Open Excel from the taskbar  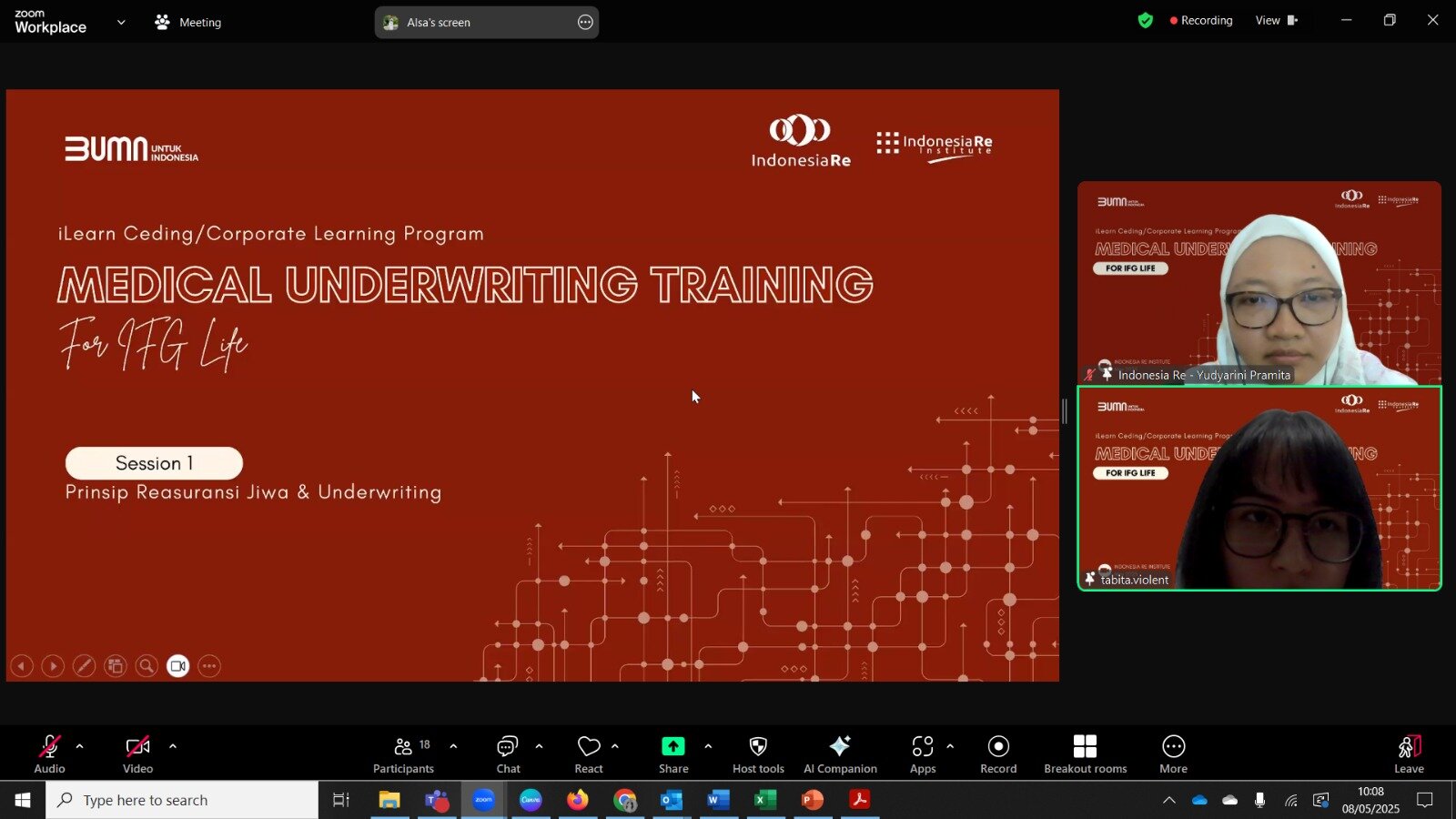pyautogui.click(x=766, y=800)
